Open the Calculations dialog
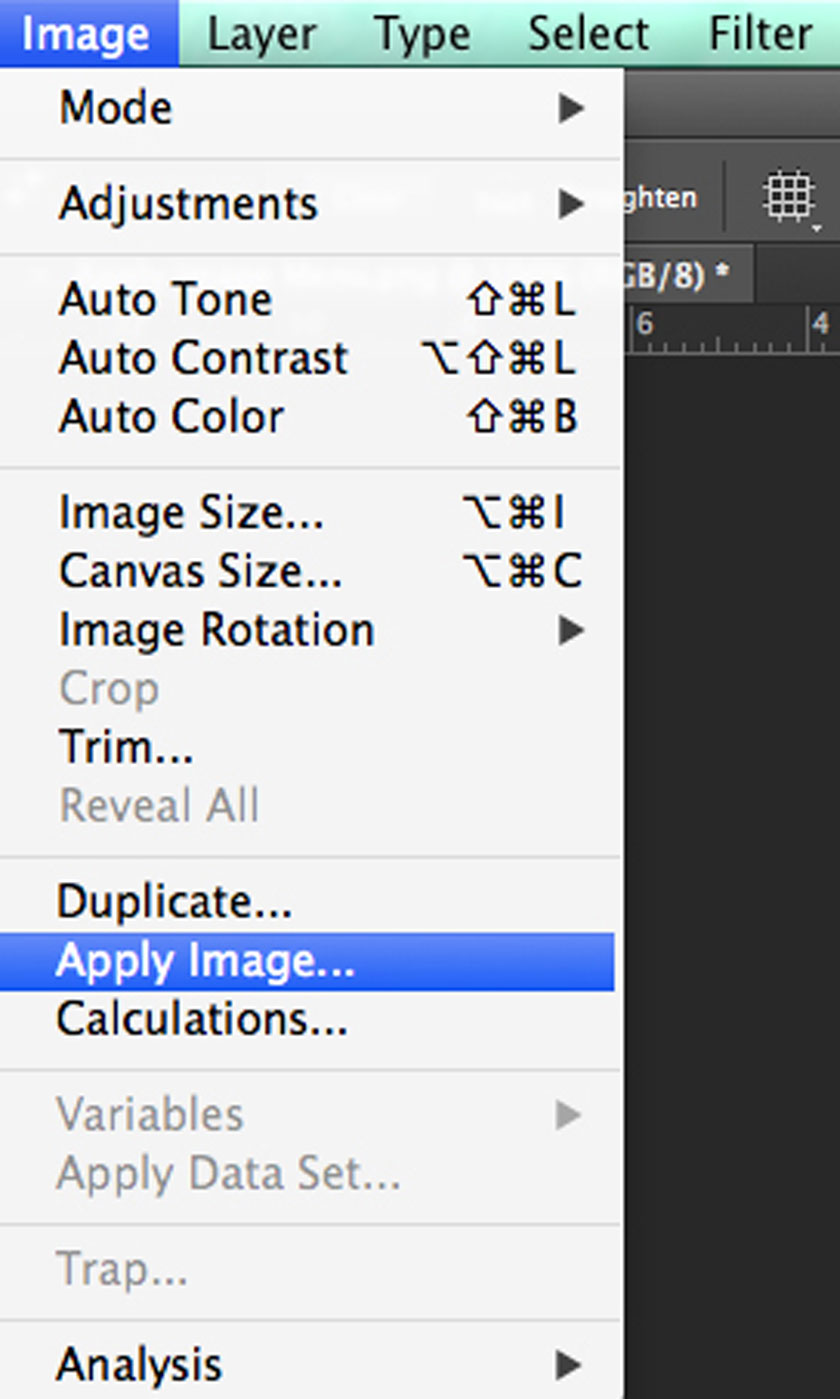The image size is (840, 1399). [202, 1019]
